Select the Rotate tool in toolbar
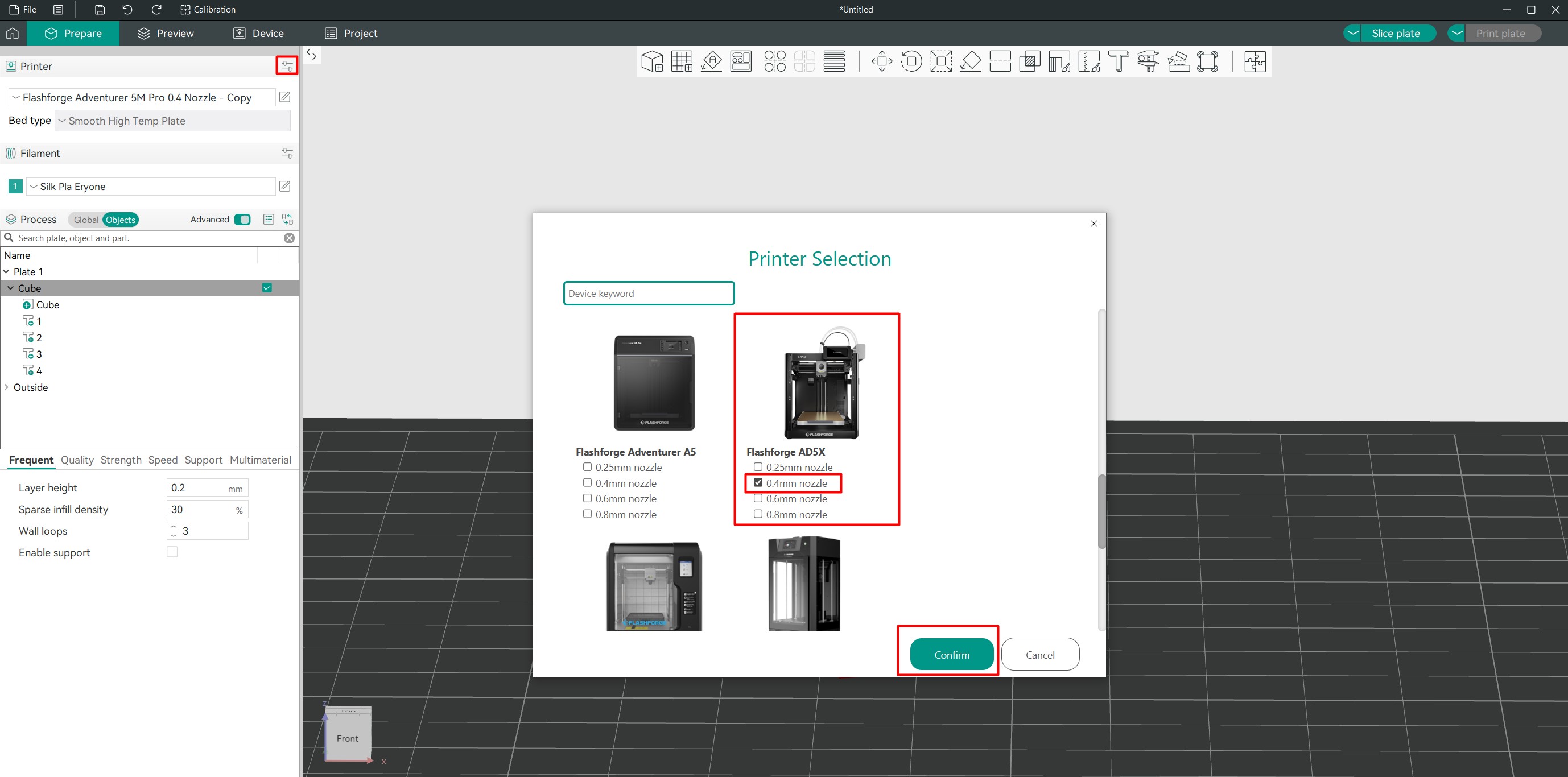 point(911,61)
